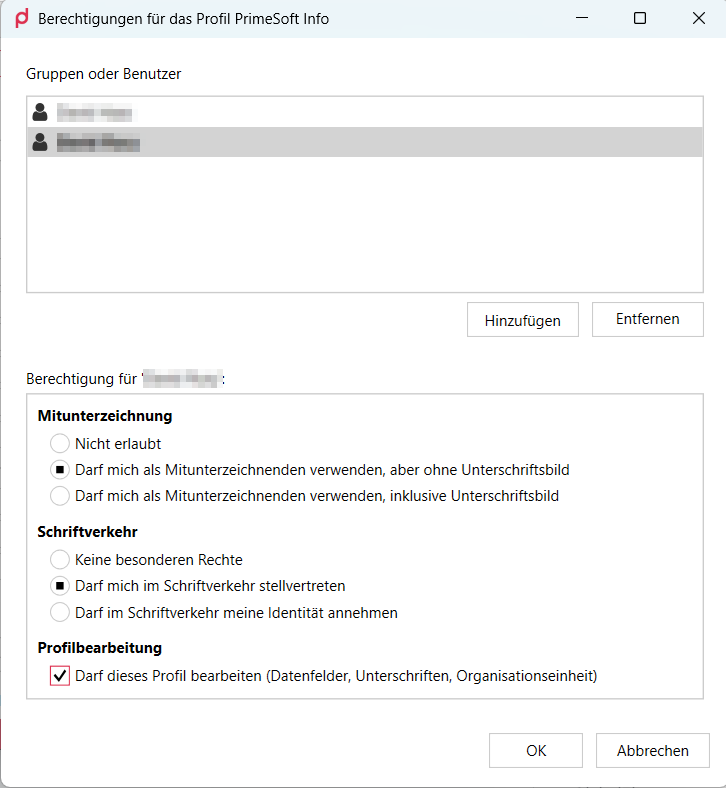Screen dimensions: 726x788
Task: Click the PrimeSoft logo in title bar
Action: point(22,19)
